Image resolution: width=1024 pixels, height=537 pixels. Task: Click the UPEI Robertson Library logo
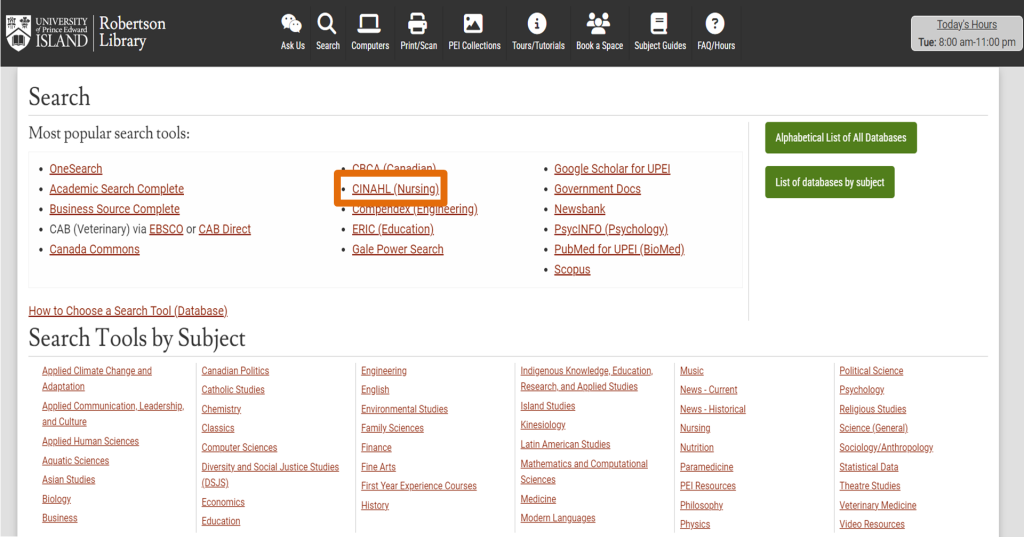tap(86, 32)
